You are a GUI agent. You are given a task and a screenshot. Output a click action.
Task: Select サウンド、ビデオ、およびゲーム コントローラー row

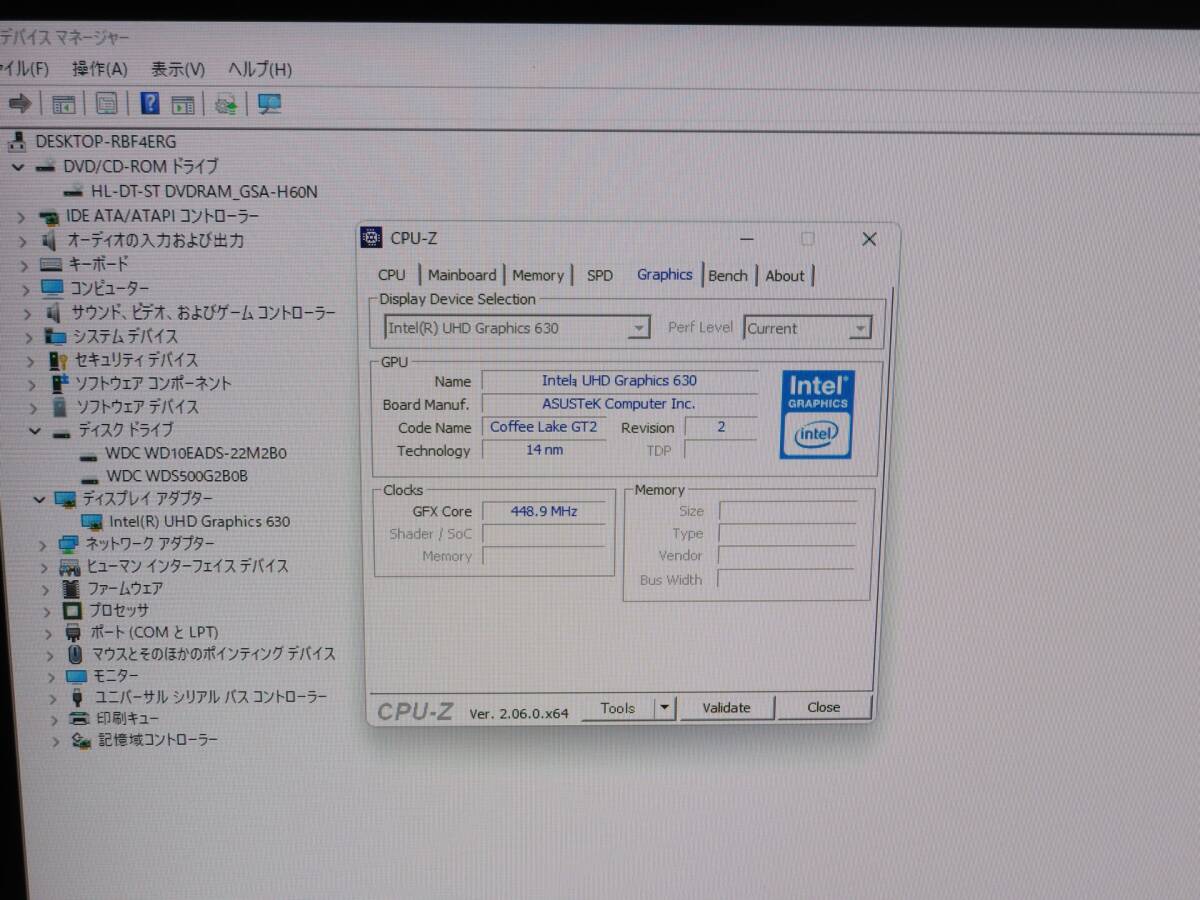(x=203, y=313)
